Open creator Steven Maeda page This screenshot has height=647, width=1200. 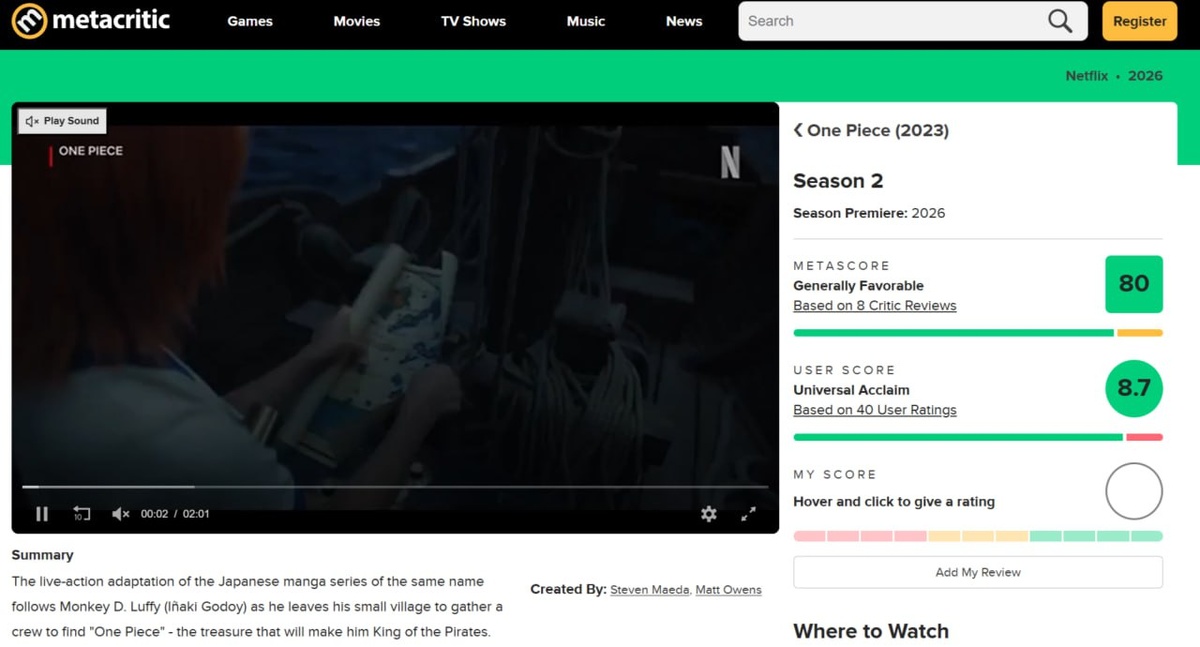coord(649,590)
